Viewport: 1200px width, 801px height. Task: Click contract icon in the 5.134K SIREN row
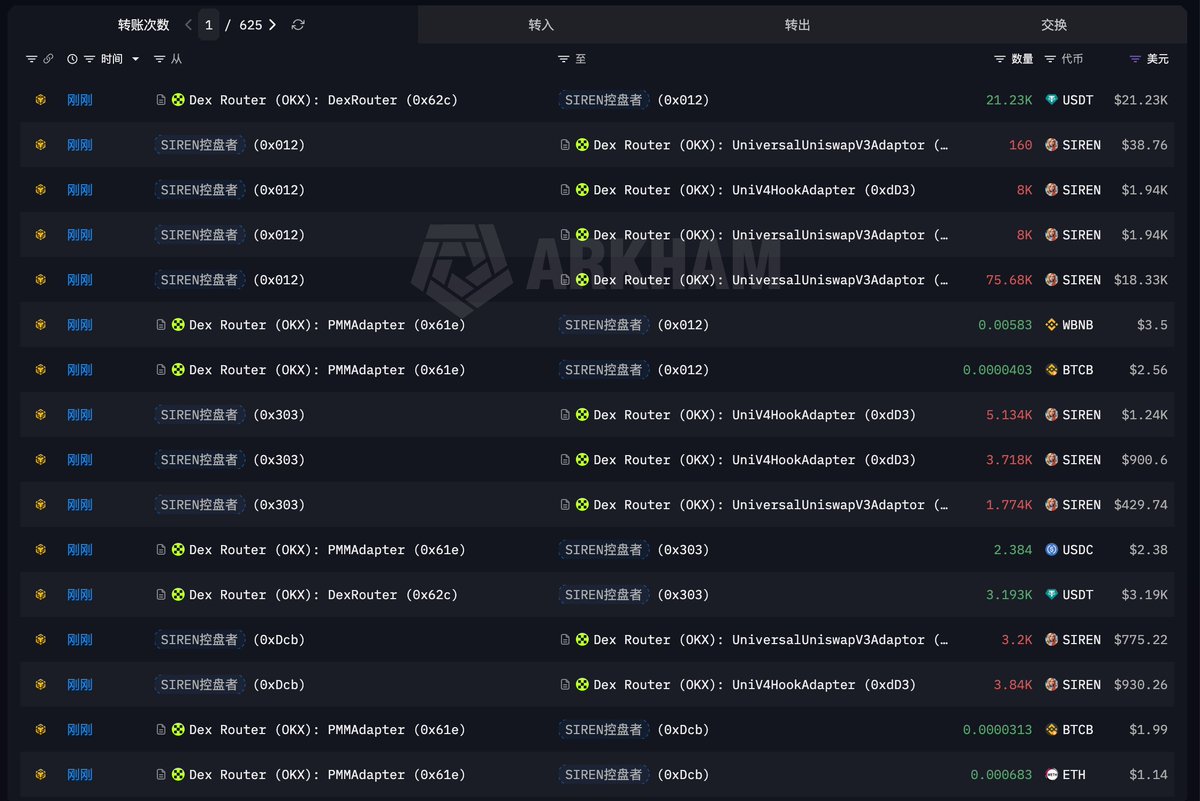click(x=565, y=415)
